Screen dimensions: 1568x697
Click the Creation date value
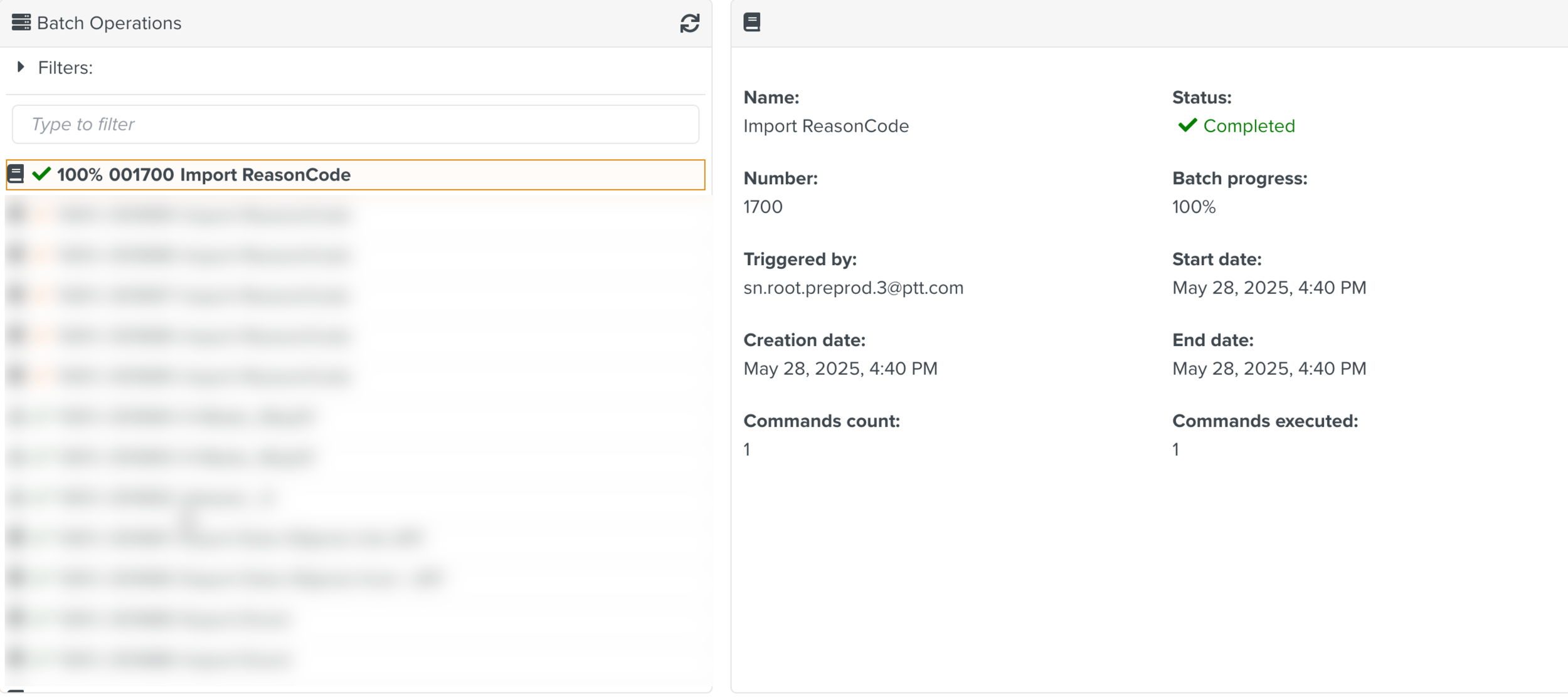tap(840, 369)
